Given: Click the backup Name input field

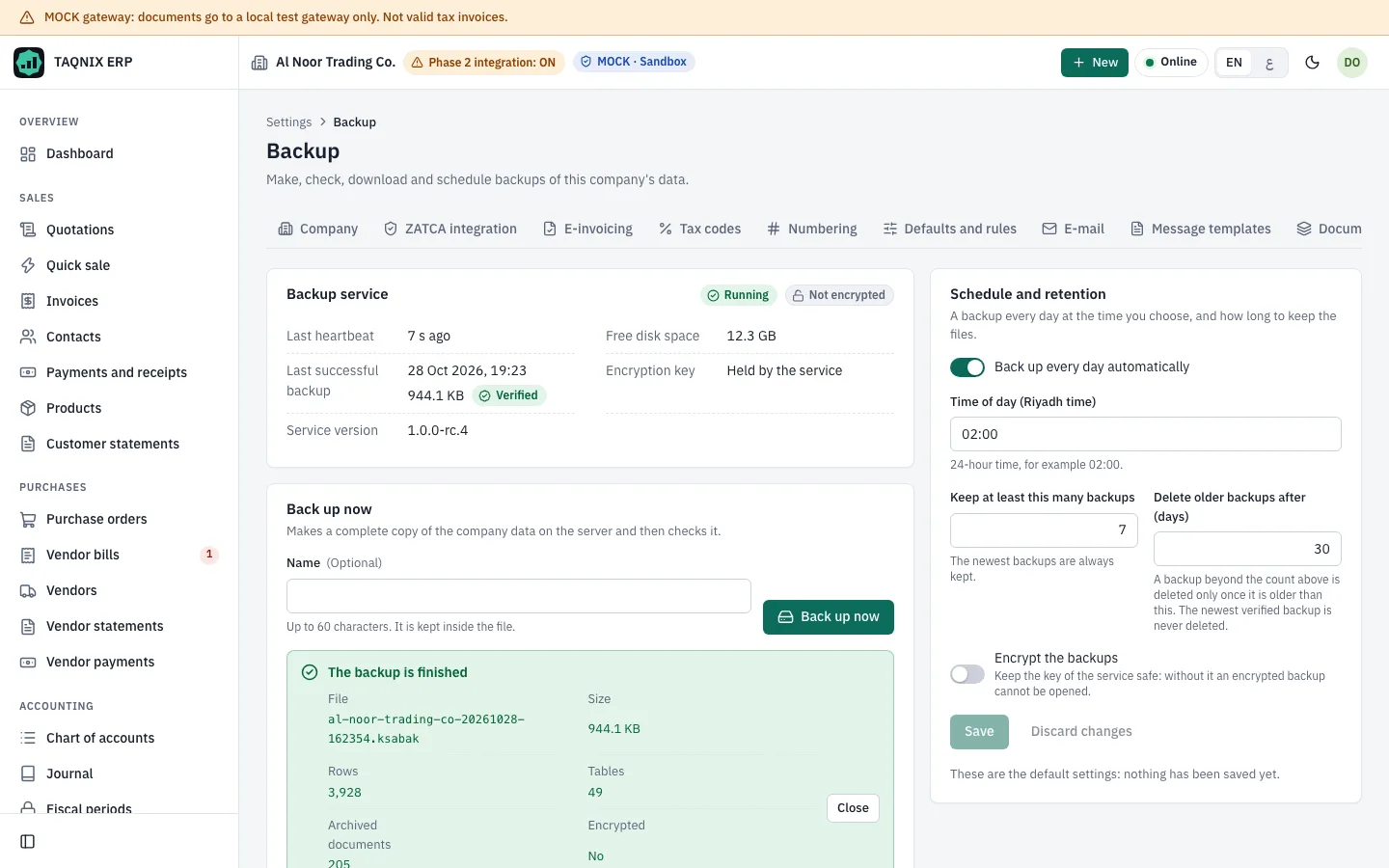Looking at the screenshot, I should [x=519, y=596].
